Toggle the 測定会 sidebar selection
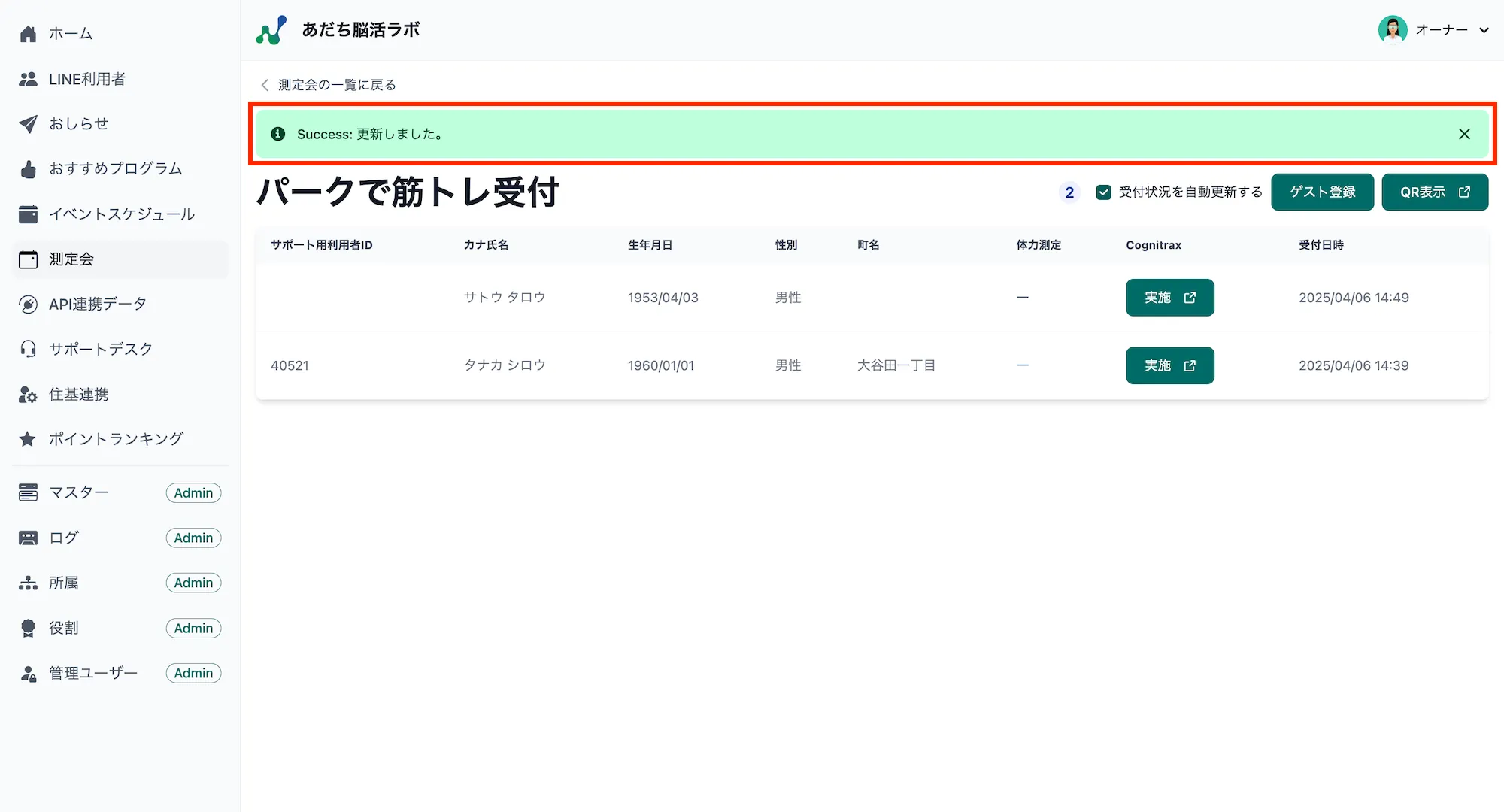 (71, 259)
